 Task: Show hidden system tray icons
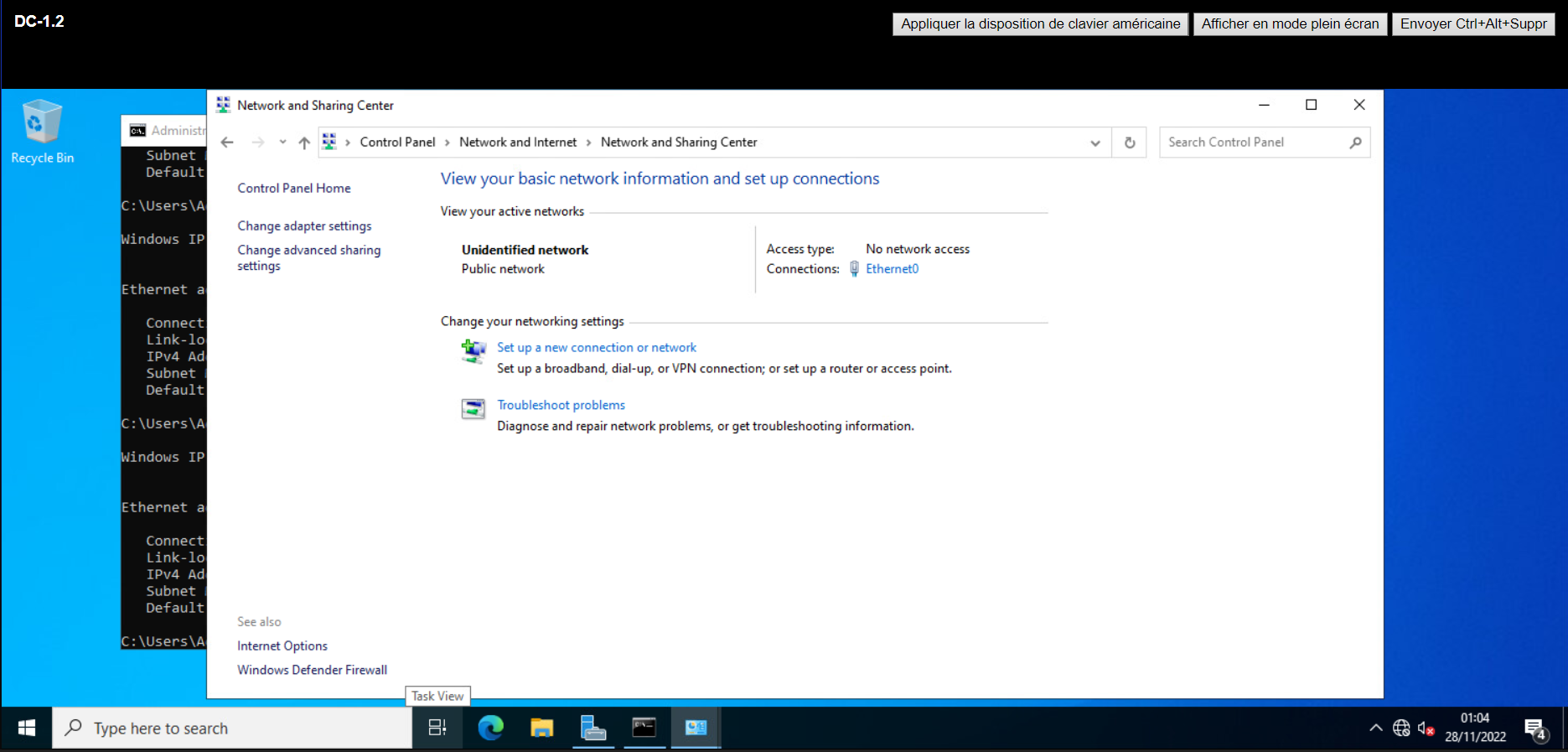(1376, 728)
